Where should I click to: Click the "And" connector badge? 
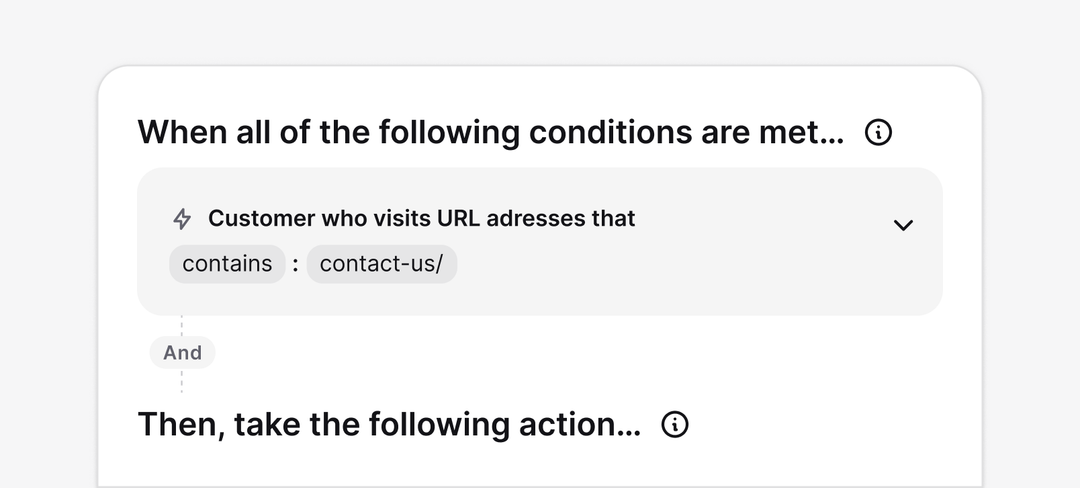coord(182,352)
